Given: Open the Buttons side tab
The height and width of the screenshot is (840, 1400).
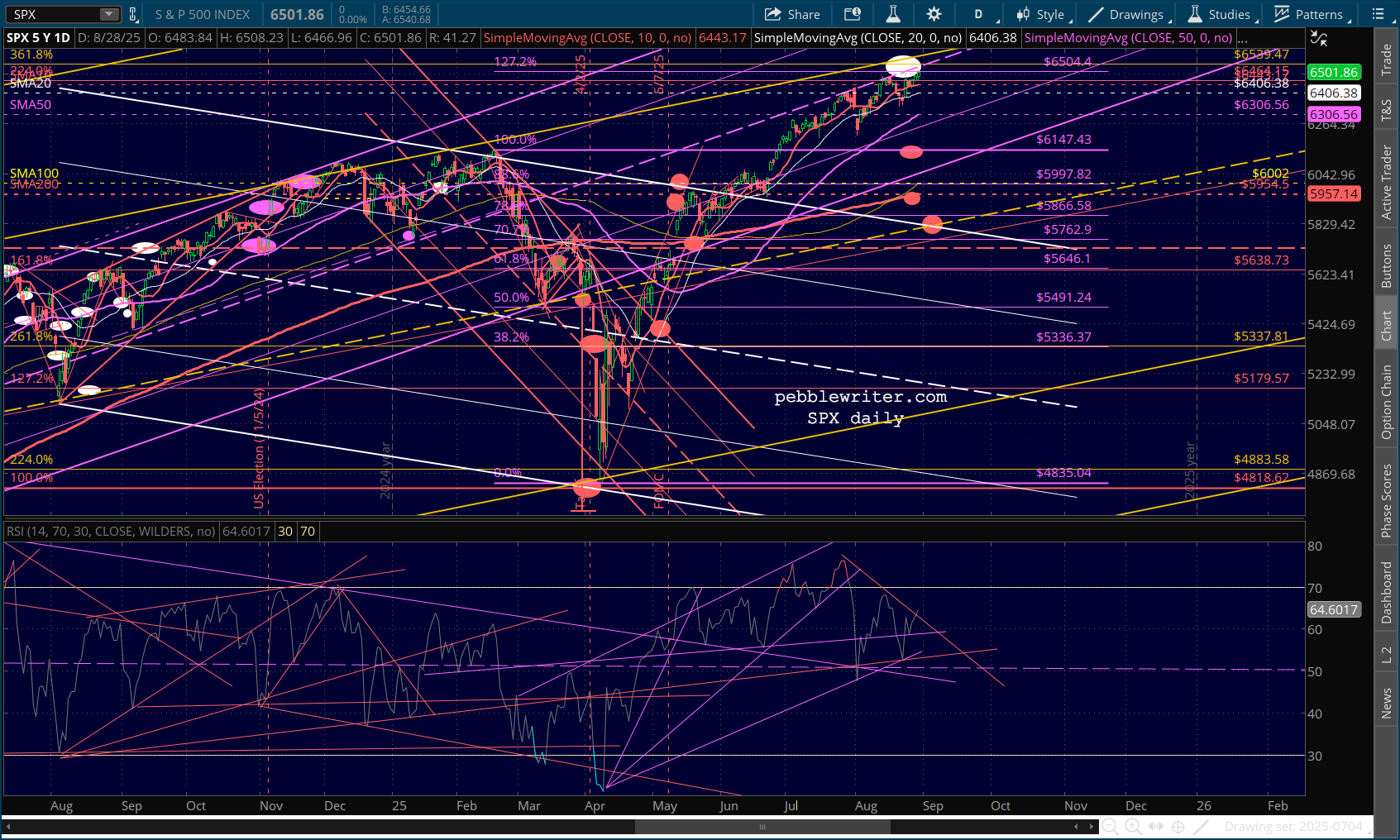Looking at the screenshot, I should (1387, 265).
